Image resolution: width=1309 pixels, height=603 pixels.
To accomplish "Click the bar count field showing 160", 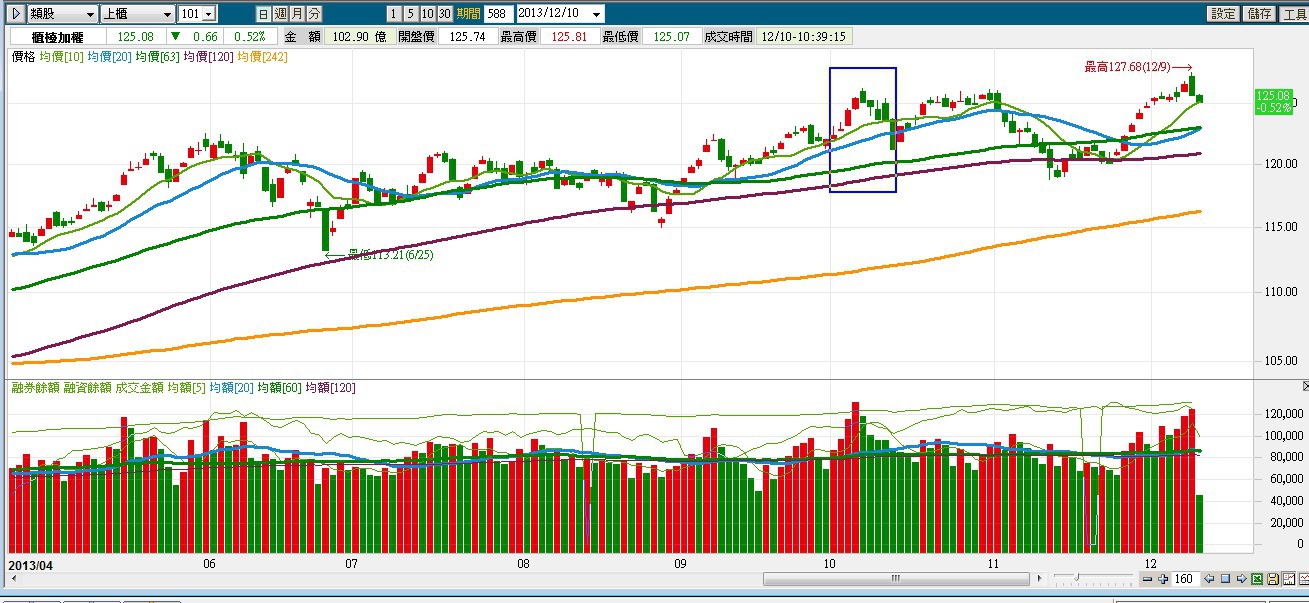I will [x=1184, y=579].
